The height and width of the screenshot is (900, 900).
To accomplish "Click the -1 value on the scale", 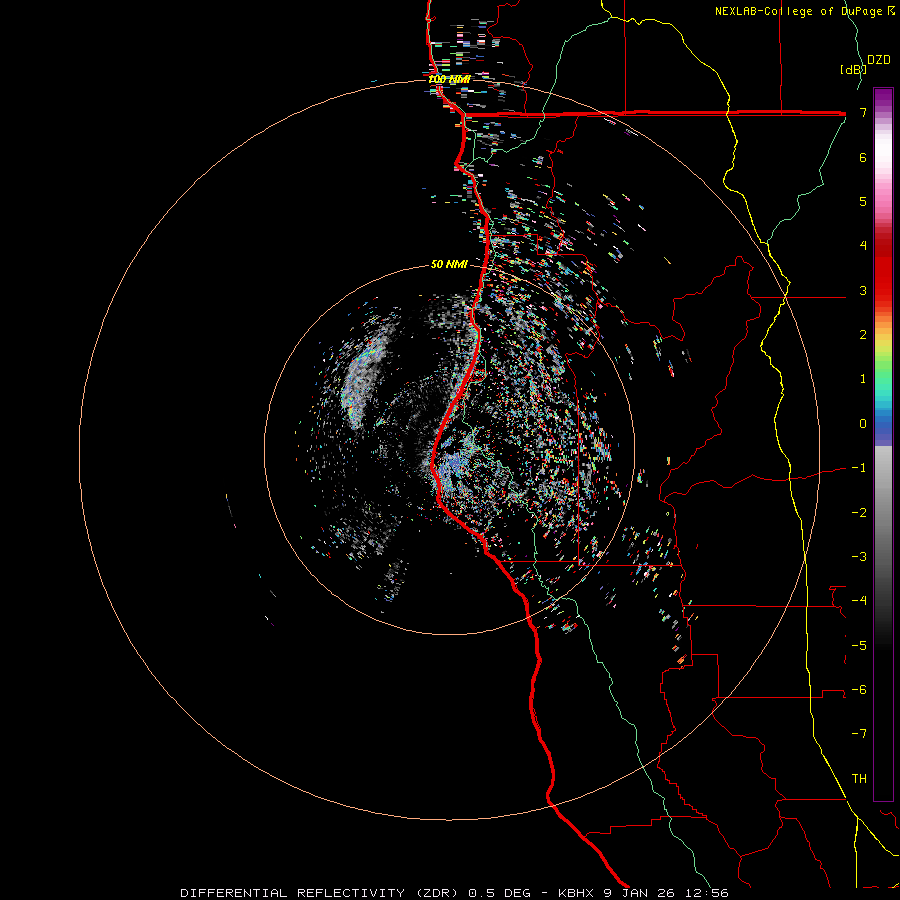I will pyautogui.click(x=859, y=468).
